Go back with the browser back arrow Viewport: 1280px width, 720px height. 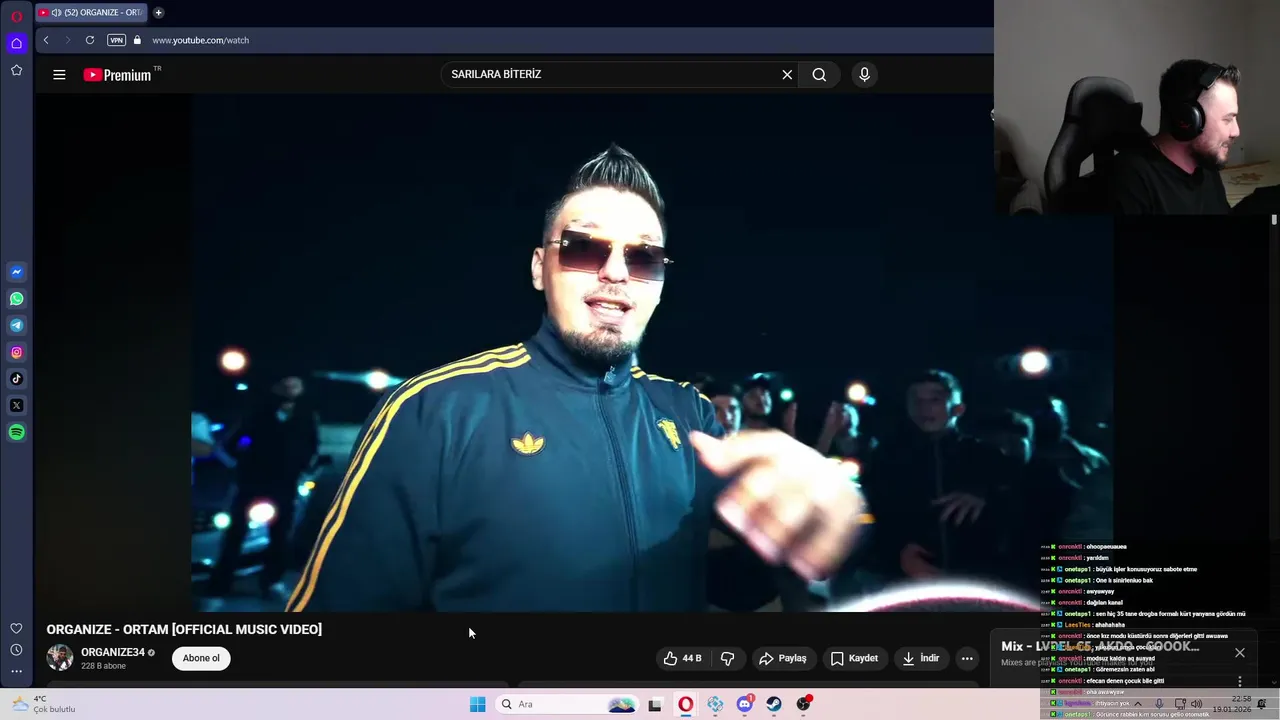(x=46, y=40)
